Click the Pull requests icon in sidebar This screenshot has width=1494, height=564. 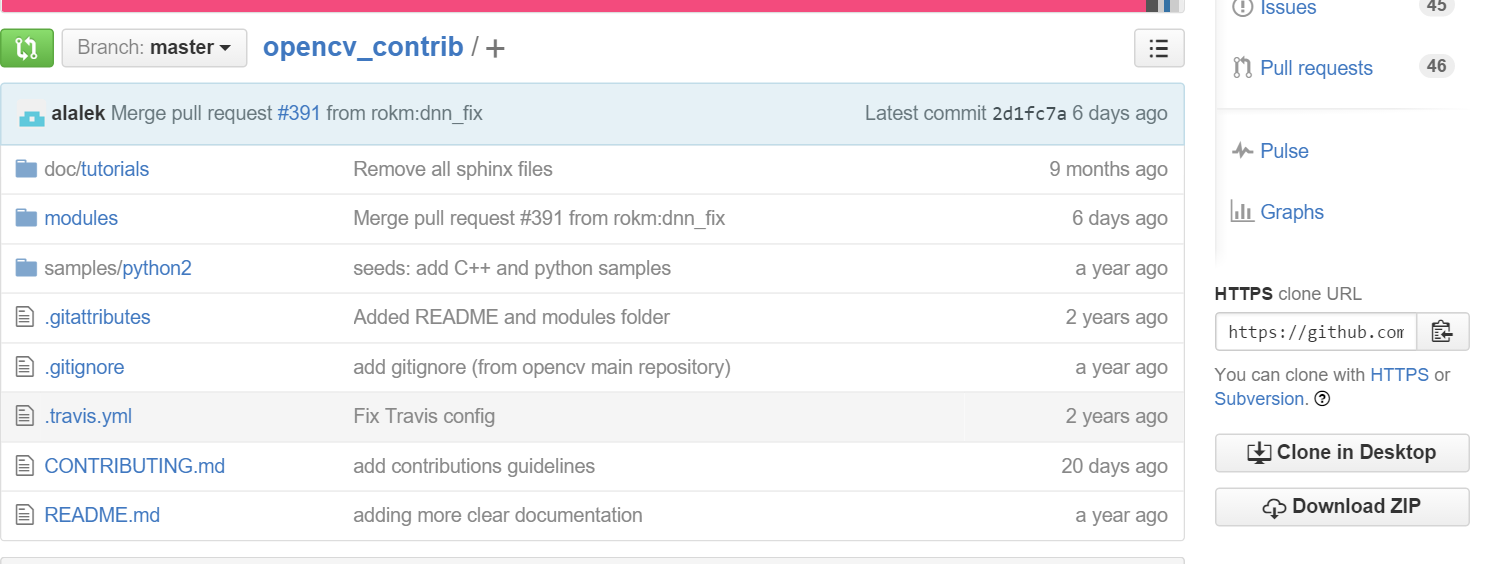pos(1243,68)
